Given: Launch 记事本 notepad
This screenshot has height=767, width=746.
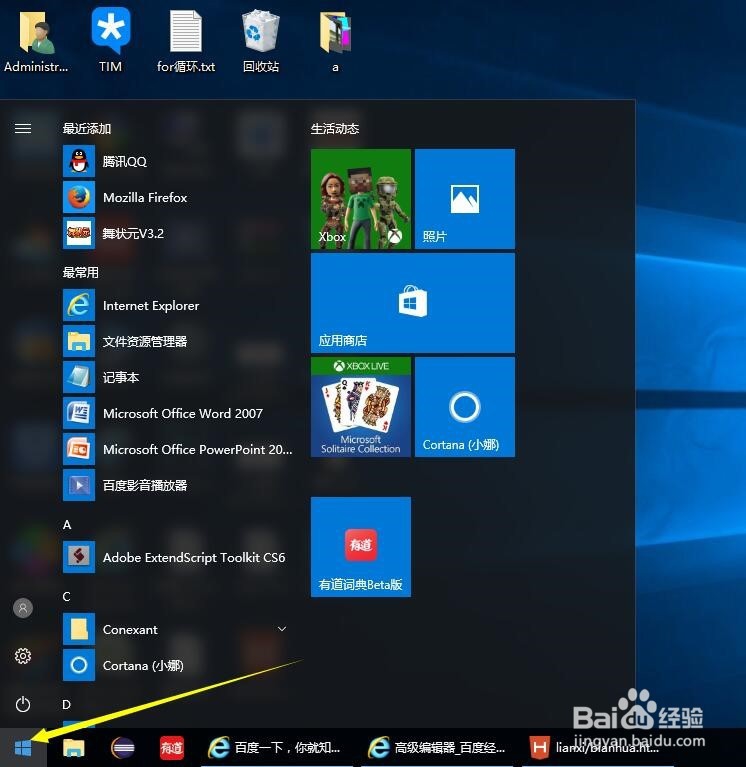Looking at the screenshot, I should (179, 378).
